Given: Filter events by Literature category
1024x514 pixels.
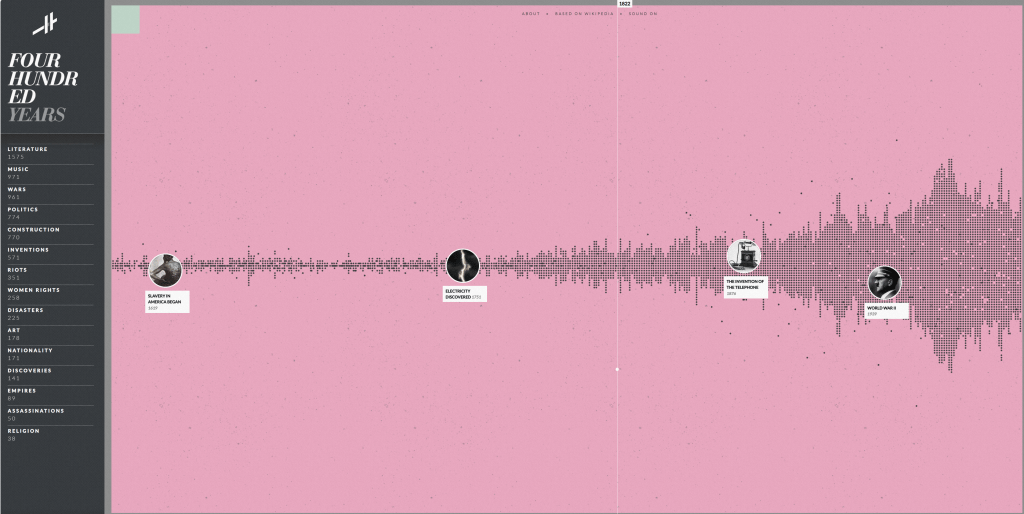Looking at the screenshot, I should (x=28, y=149).
